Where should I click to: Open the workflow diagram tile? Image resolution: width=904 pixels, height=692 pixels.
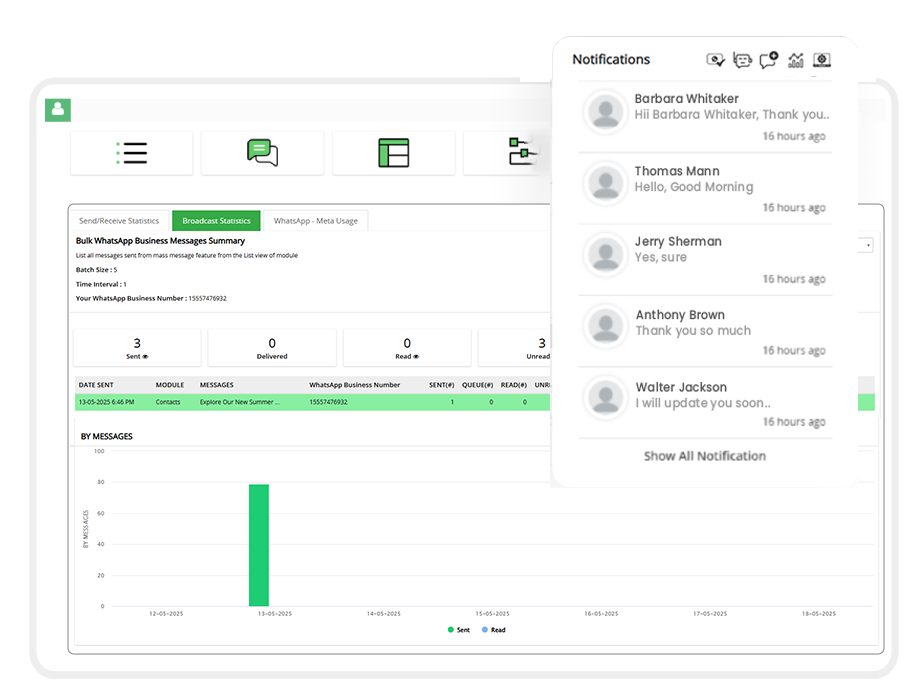(522, 153)
